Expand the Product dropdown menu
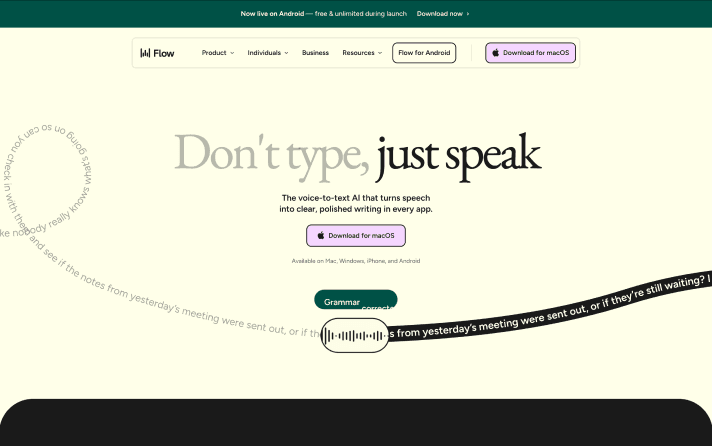This screenshot has height=446, width=712. [218, 53]
